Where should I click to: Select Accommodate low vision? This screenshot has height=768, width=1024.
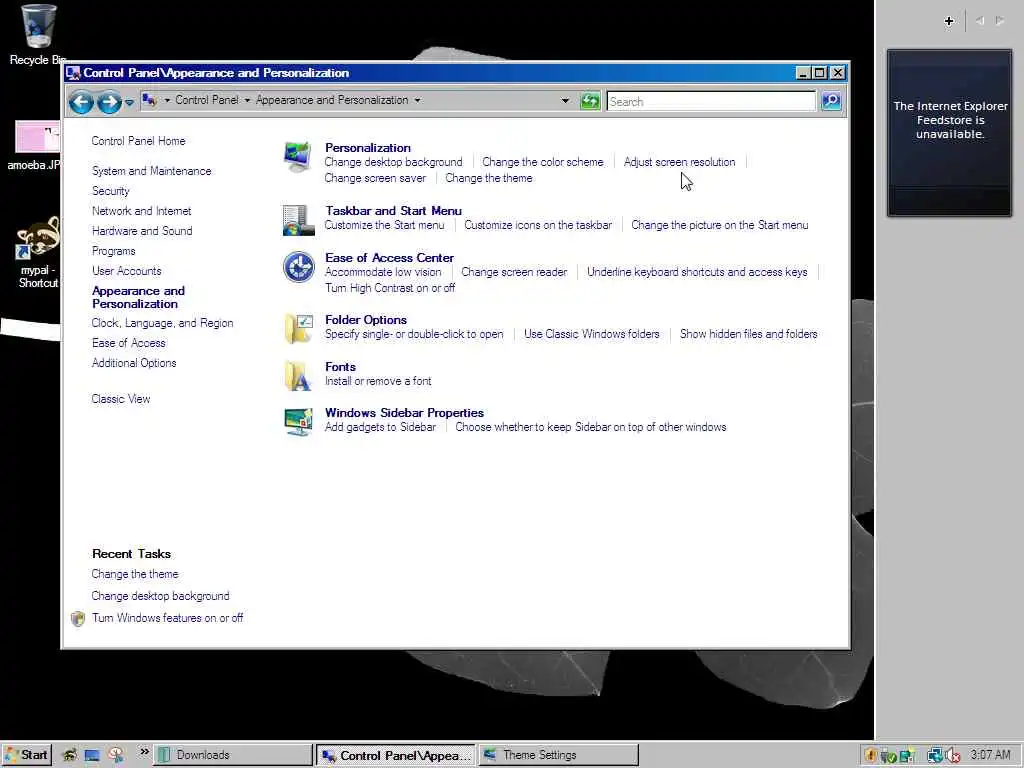pyautogui.click(x=383, y=272)
